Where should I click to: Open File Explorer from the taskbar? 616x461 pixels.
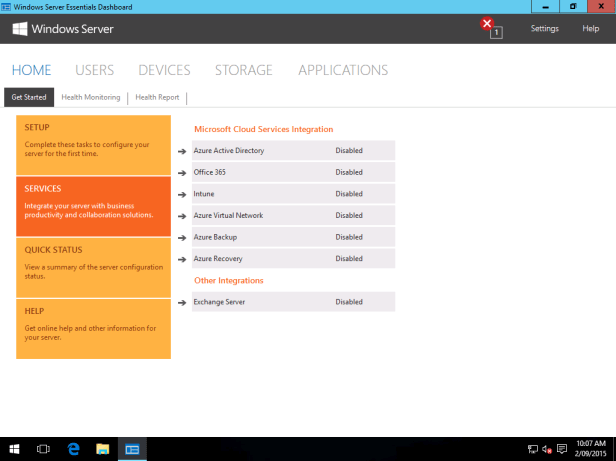coord(102,450)
